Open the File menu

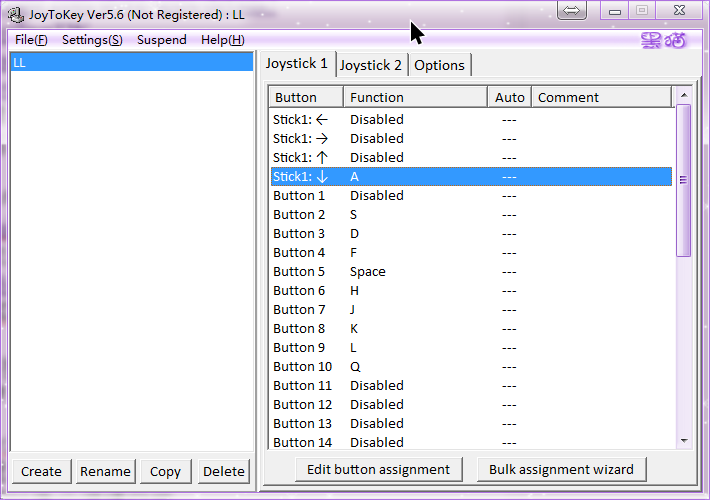pos(31,40)
